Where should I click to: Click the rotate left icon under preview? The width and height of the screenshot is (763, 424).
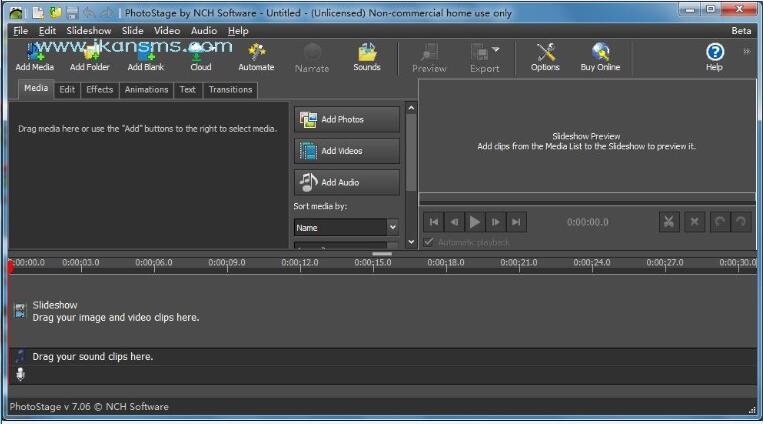[x=720, y=222]
